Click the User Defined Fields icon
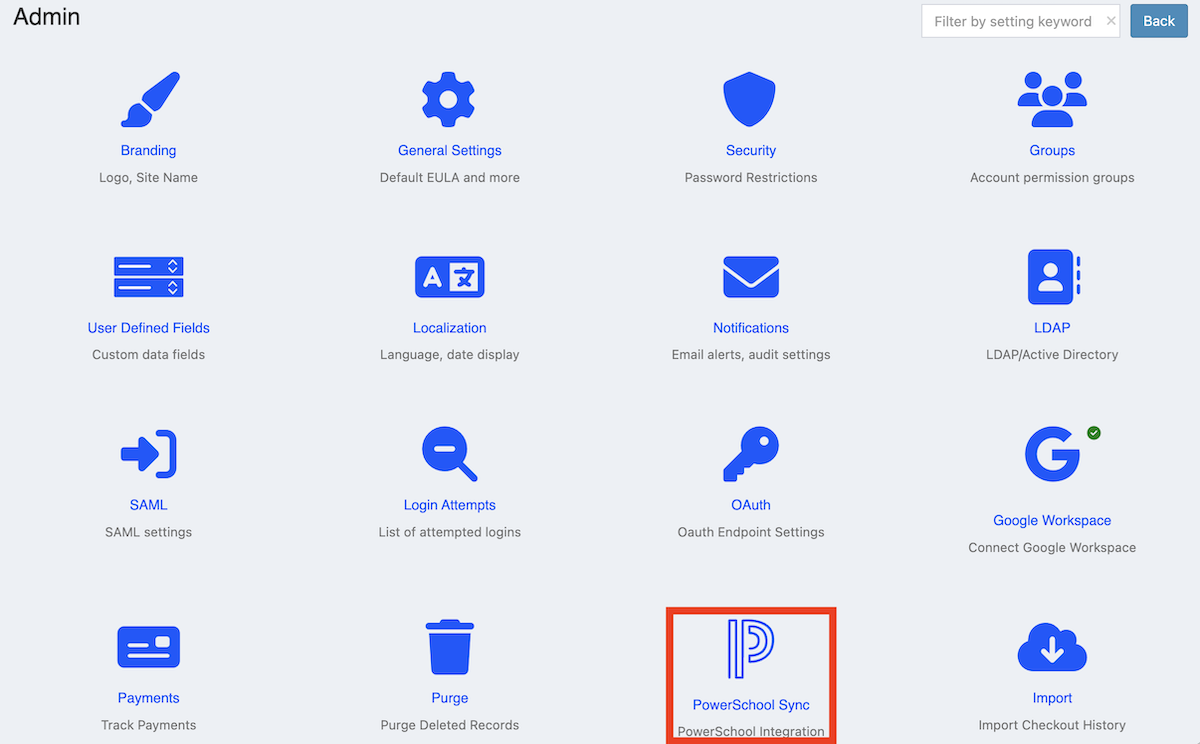 coord(148,277)
